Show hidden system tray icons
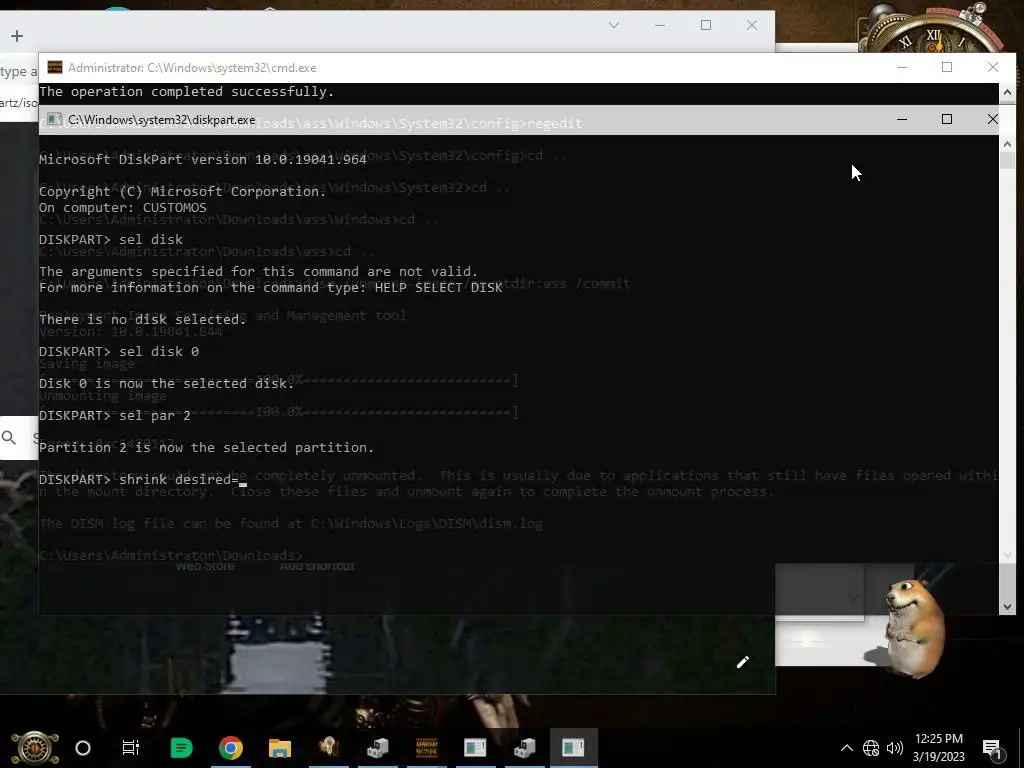Image resolution: width=1024 pixels, height=768 pixels. point(846,748)
